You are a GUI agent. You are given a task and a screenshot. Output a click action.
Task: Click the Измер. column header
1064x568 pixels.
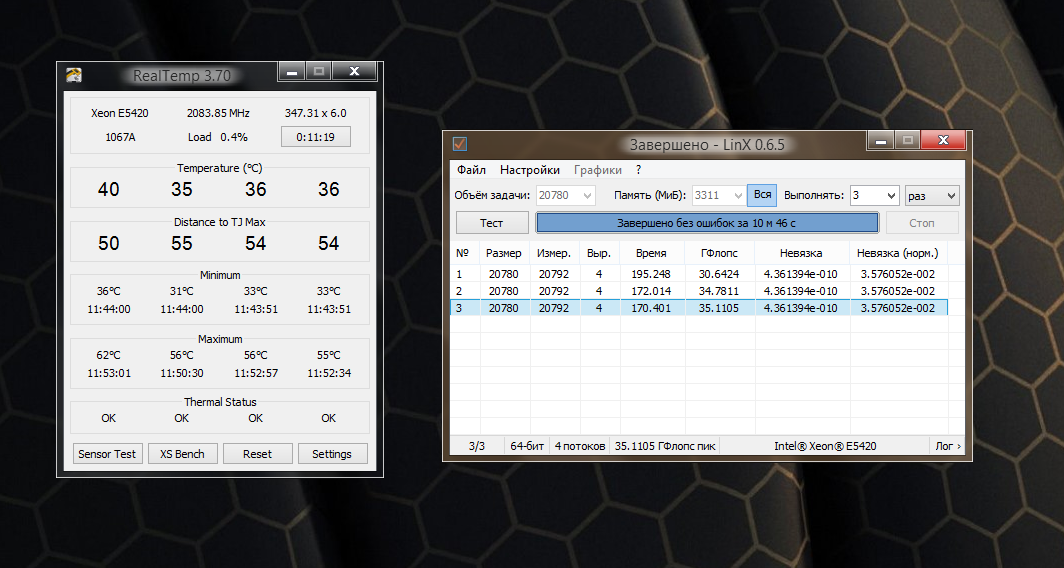(x=554, y=253)
